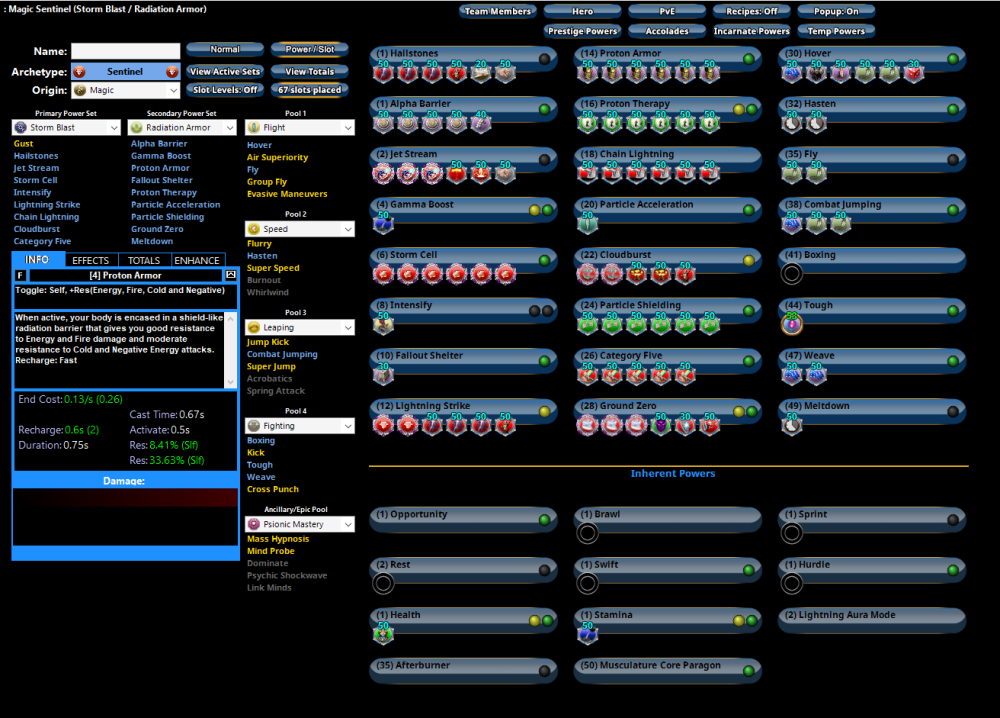The image size is (1000, 718).
Task: Click the Particle Acceleration enhancement slot
Action: [587, 223]
